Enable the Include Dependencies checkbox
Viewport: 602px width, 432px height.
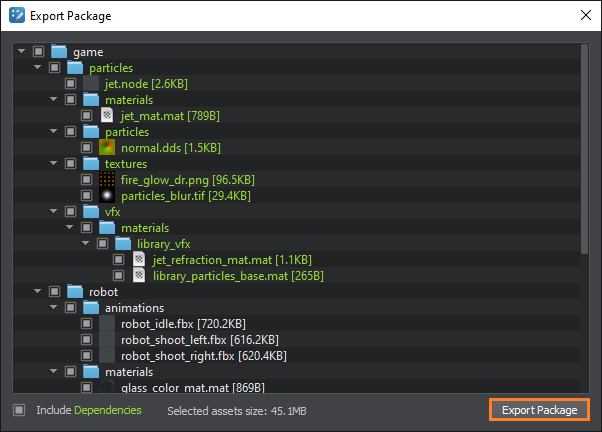[x=19, y=410]
